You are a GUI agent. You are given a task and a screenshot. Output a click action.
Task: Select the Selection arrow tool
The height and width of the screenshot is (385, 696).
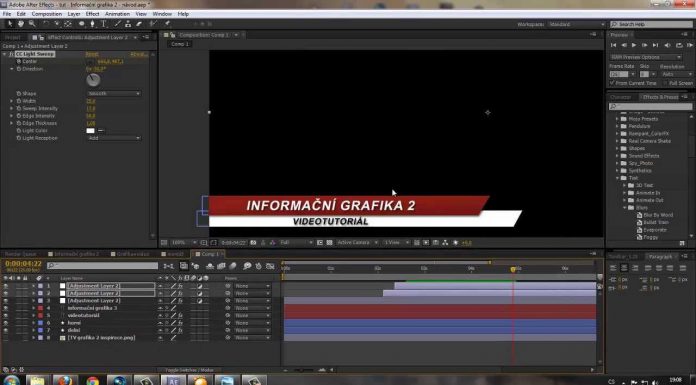(10, 24)
